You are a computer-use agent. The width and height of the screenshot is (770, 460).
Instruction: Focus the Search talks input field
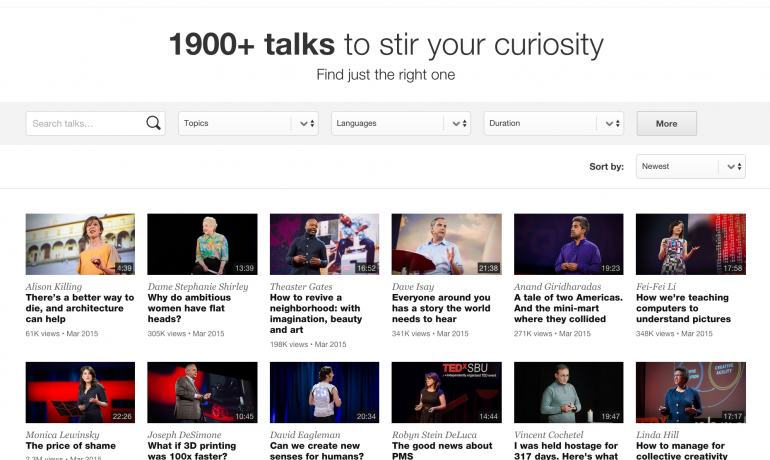(95, 123)
